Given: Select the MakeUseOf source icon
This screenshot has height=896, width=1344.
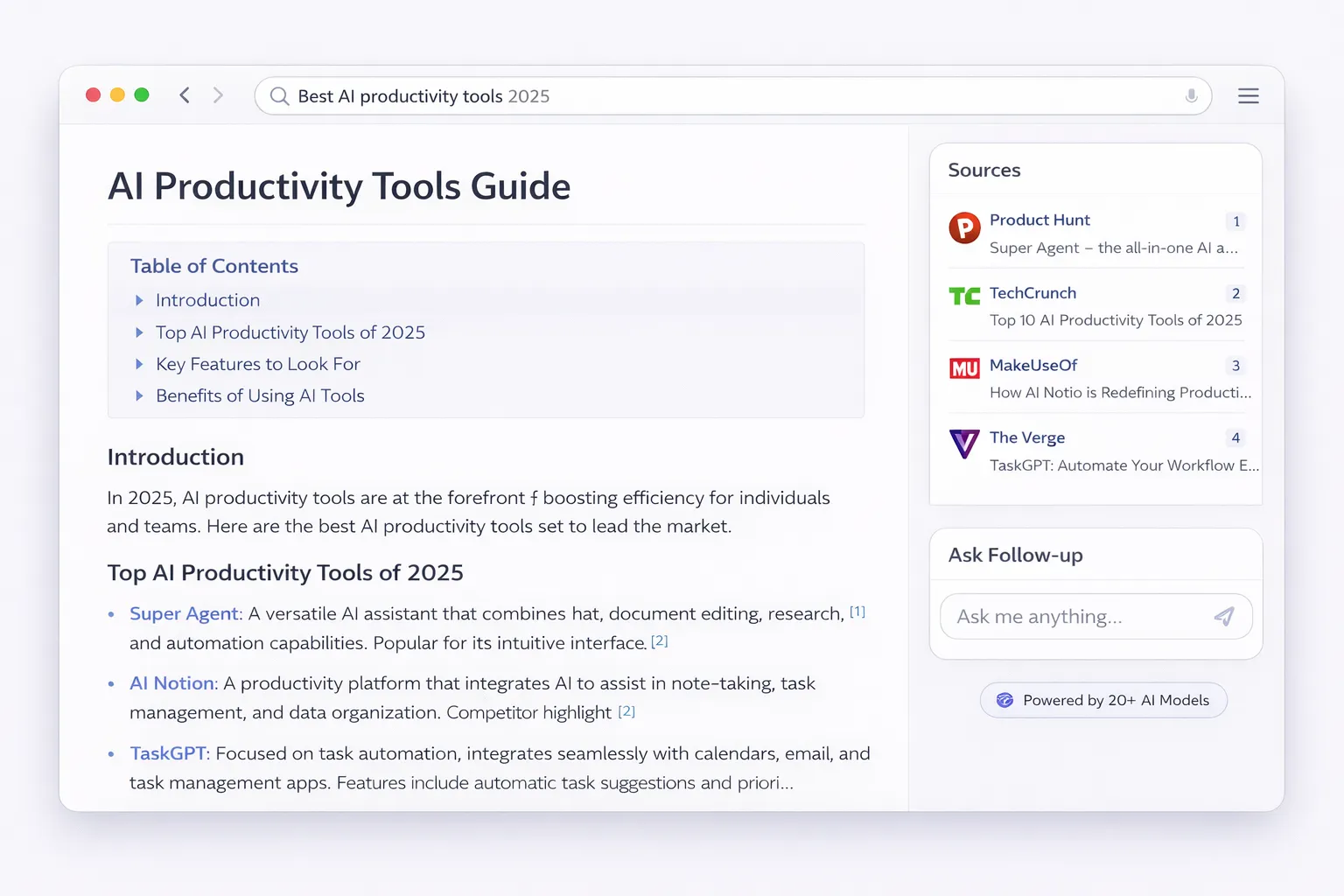Looking at the screenshot, I should [963, 369].
